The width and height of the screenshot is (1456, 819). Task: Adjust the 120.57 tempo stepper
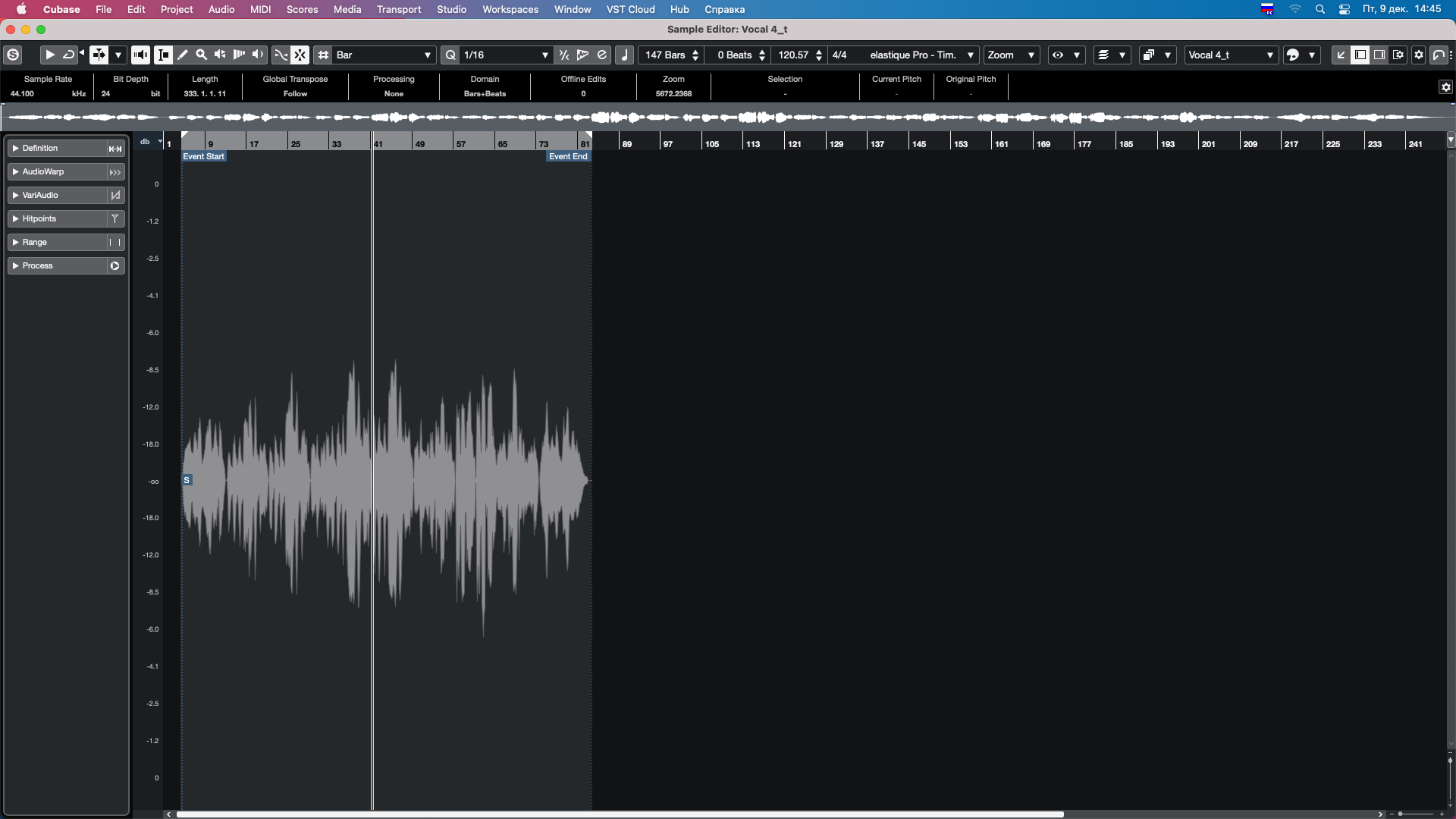[819, 55]
